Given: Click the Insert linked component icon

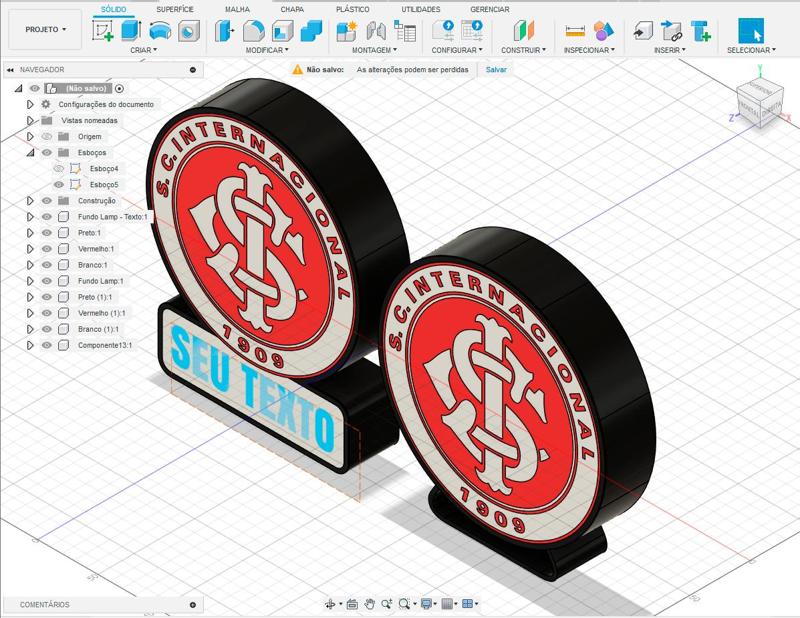Looking at the screenshot, I should click(x=672, y=31).
